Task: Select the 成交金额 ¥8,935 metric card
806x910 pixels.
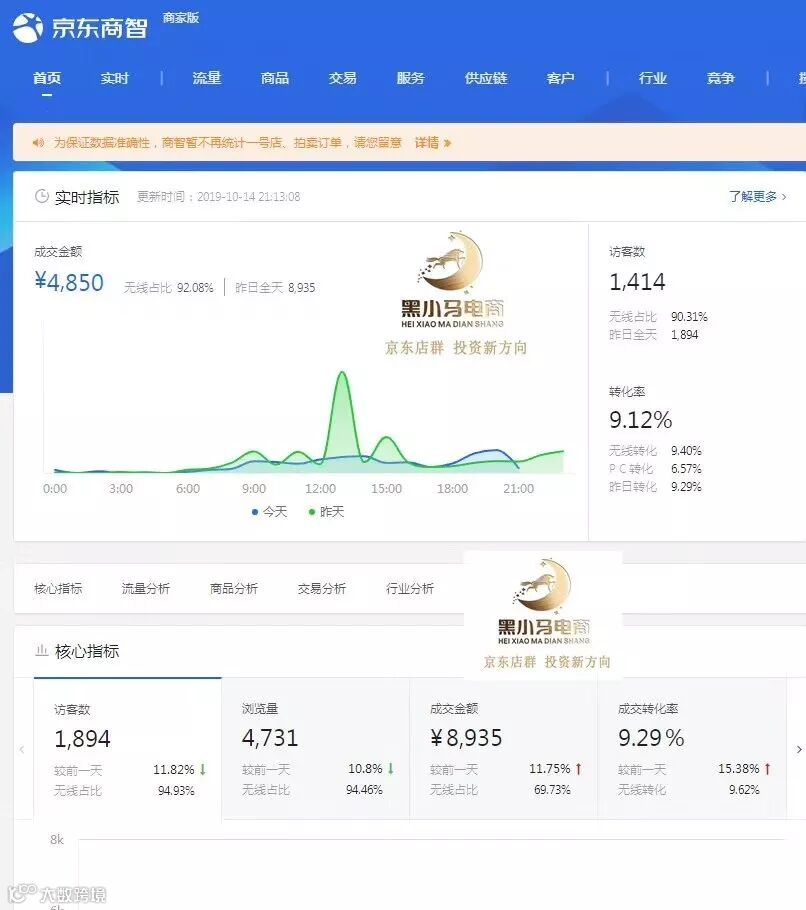Action: tap(504, 749)
